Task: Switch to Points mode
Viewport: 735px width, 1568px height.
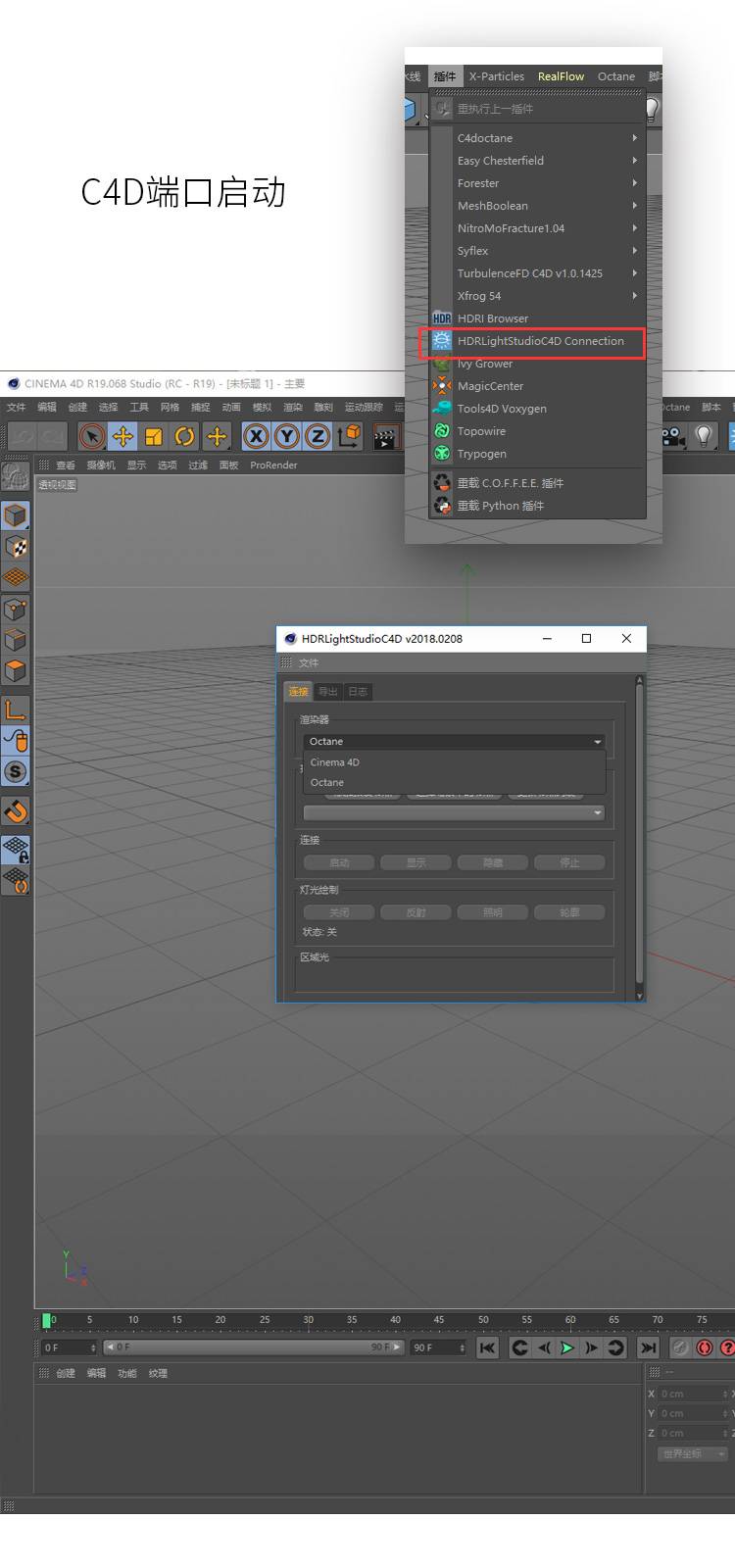Action: click(x=15, y=610)
